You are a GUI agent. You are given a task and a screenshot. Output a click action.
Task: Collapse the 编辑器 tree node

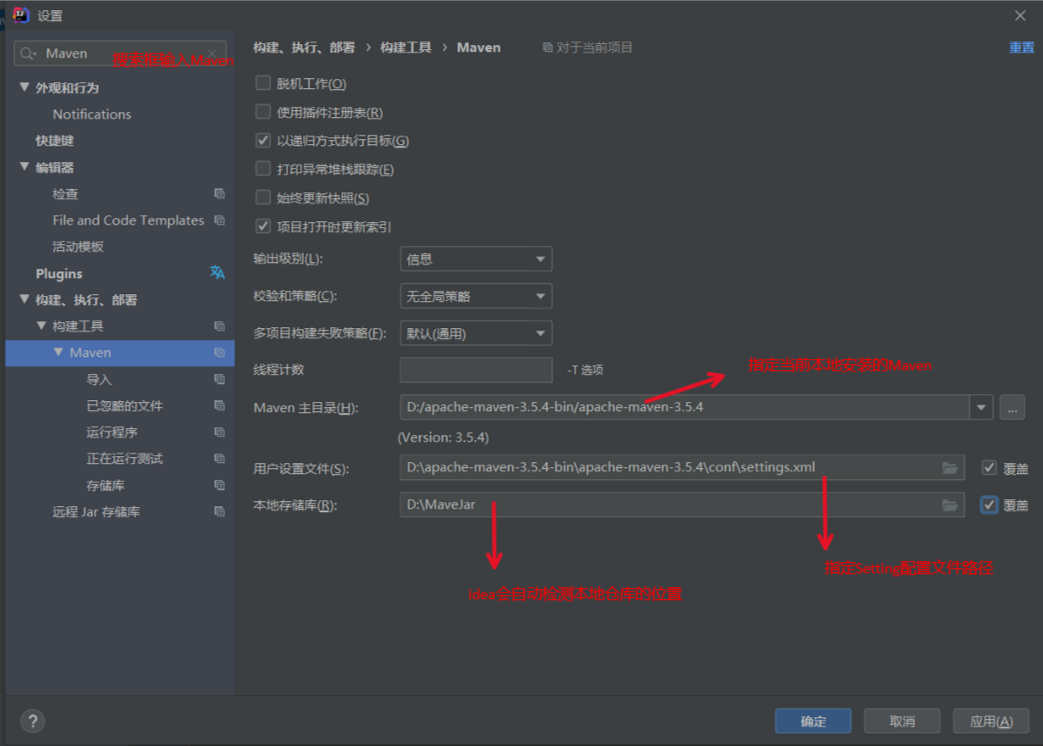click(25, 167)
